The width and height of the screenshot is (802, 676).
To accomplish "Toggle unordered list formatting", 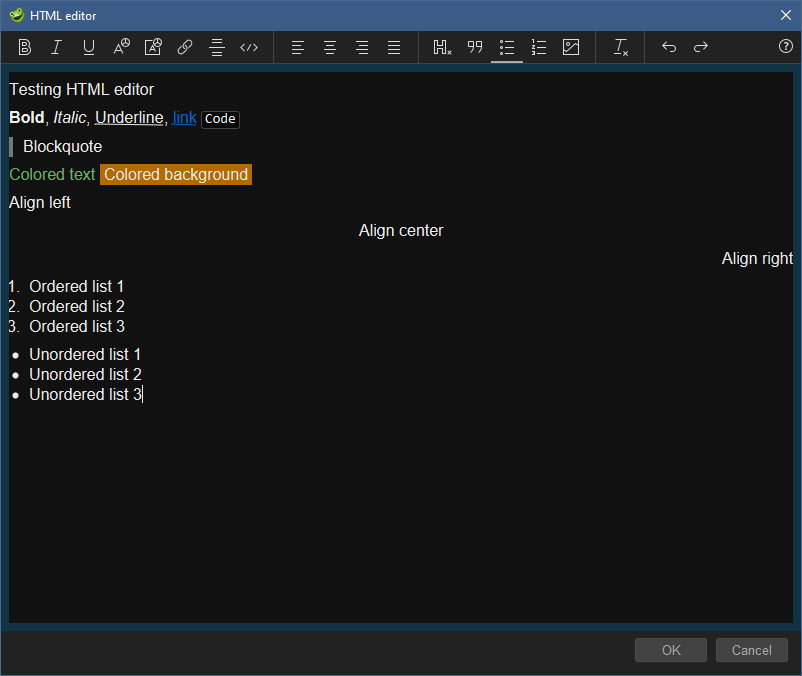I will click(506, 47).
